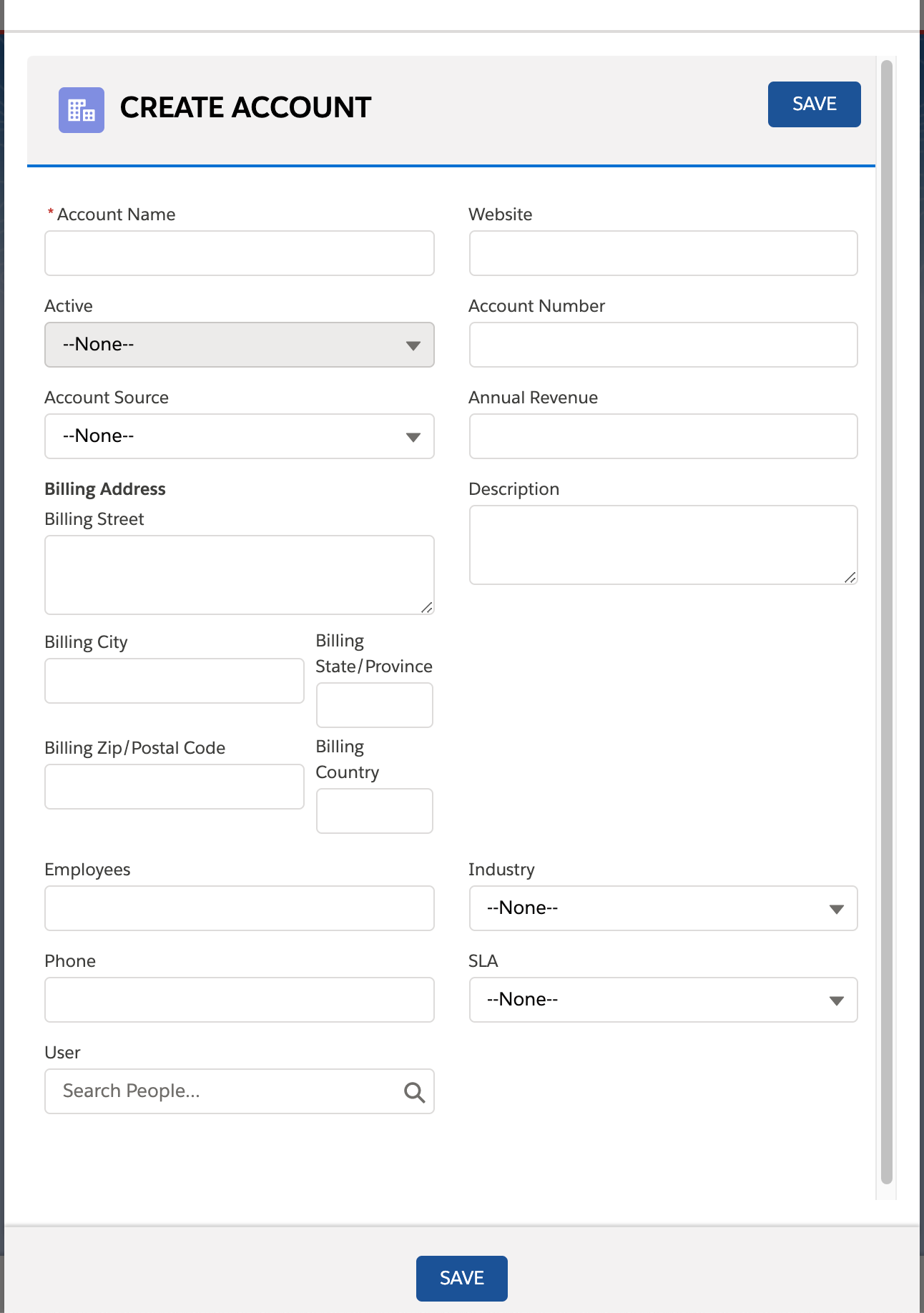Screen dimensions: 924x1313
Task: Click the Website input field
Action: coord(663,253)
